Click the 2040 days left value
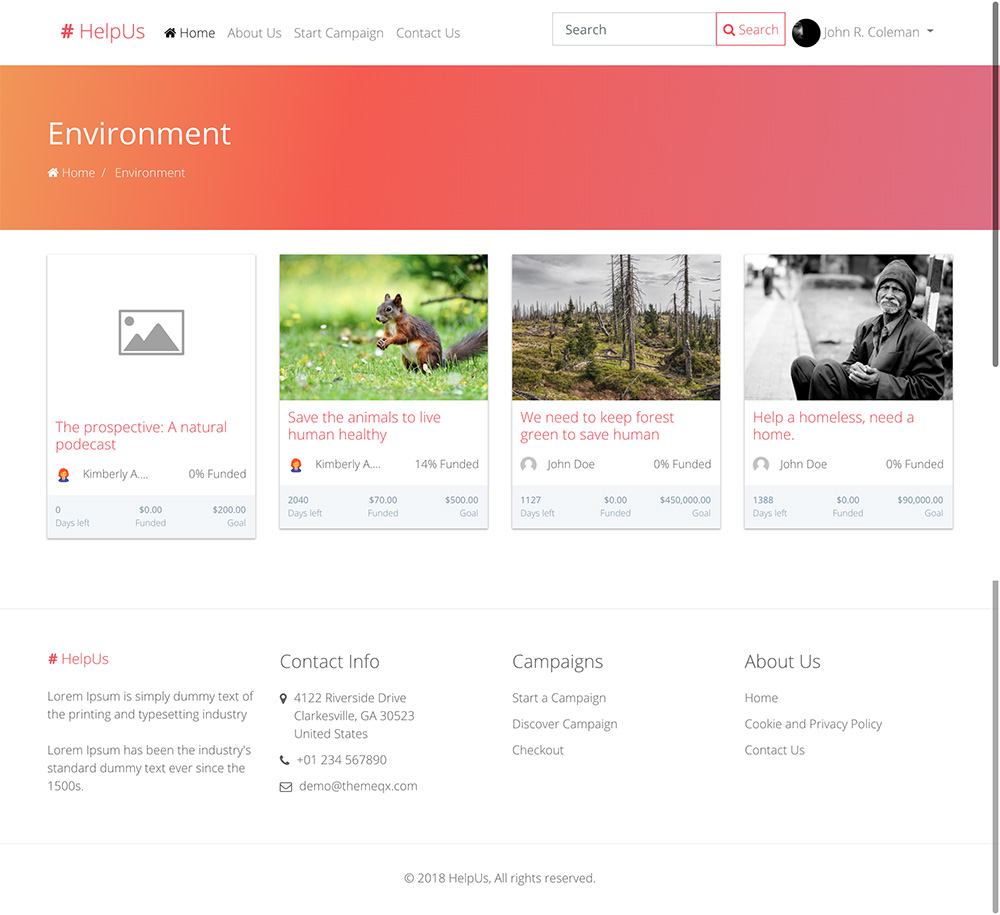Screen dimensions: 1000x915 298,500
